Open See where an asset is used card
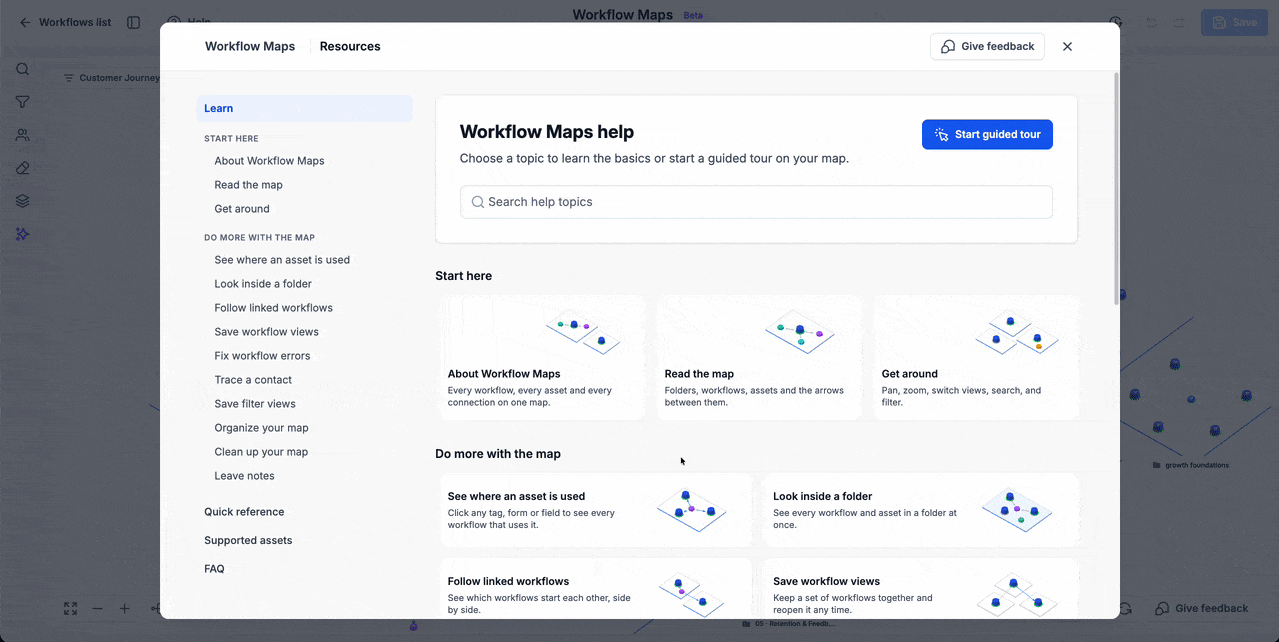Screen dimensions: 1279x642 [x=595, y=510]
